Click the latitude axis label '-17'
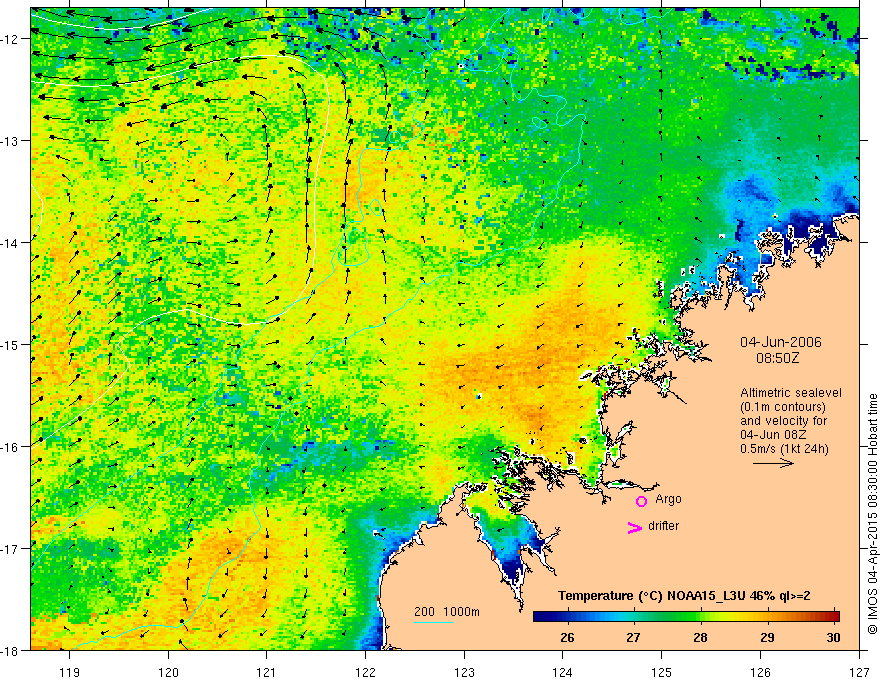Screen dimensions: 880x680 click(11, 549)
